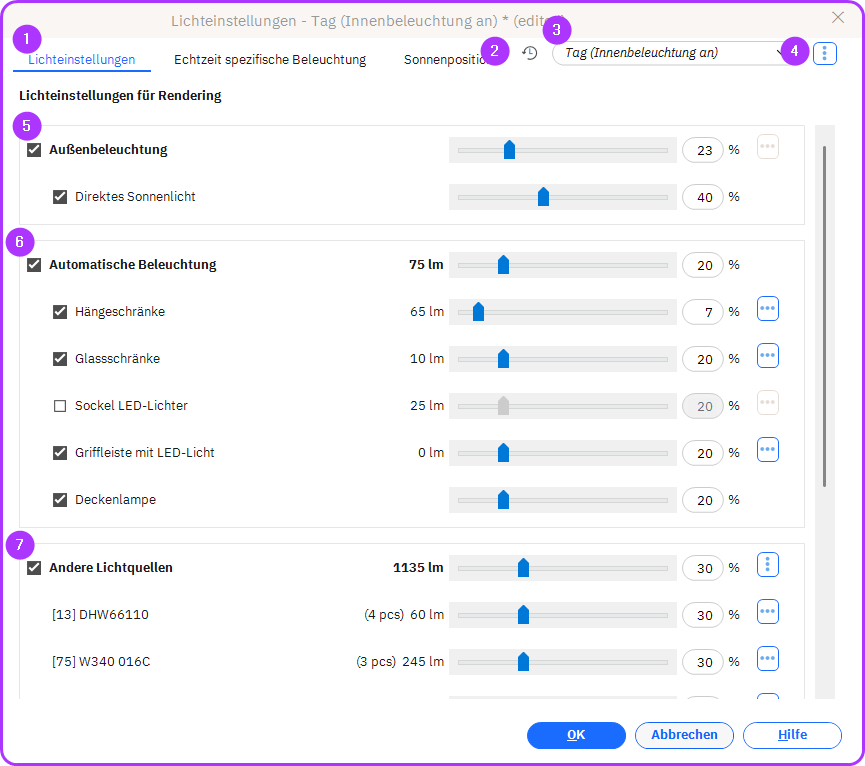This screenshot has width=865, height=766.
Task: Open the vertical three-dot menu beside preset dropdown
Action: point(824,53)
